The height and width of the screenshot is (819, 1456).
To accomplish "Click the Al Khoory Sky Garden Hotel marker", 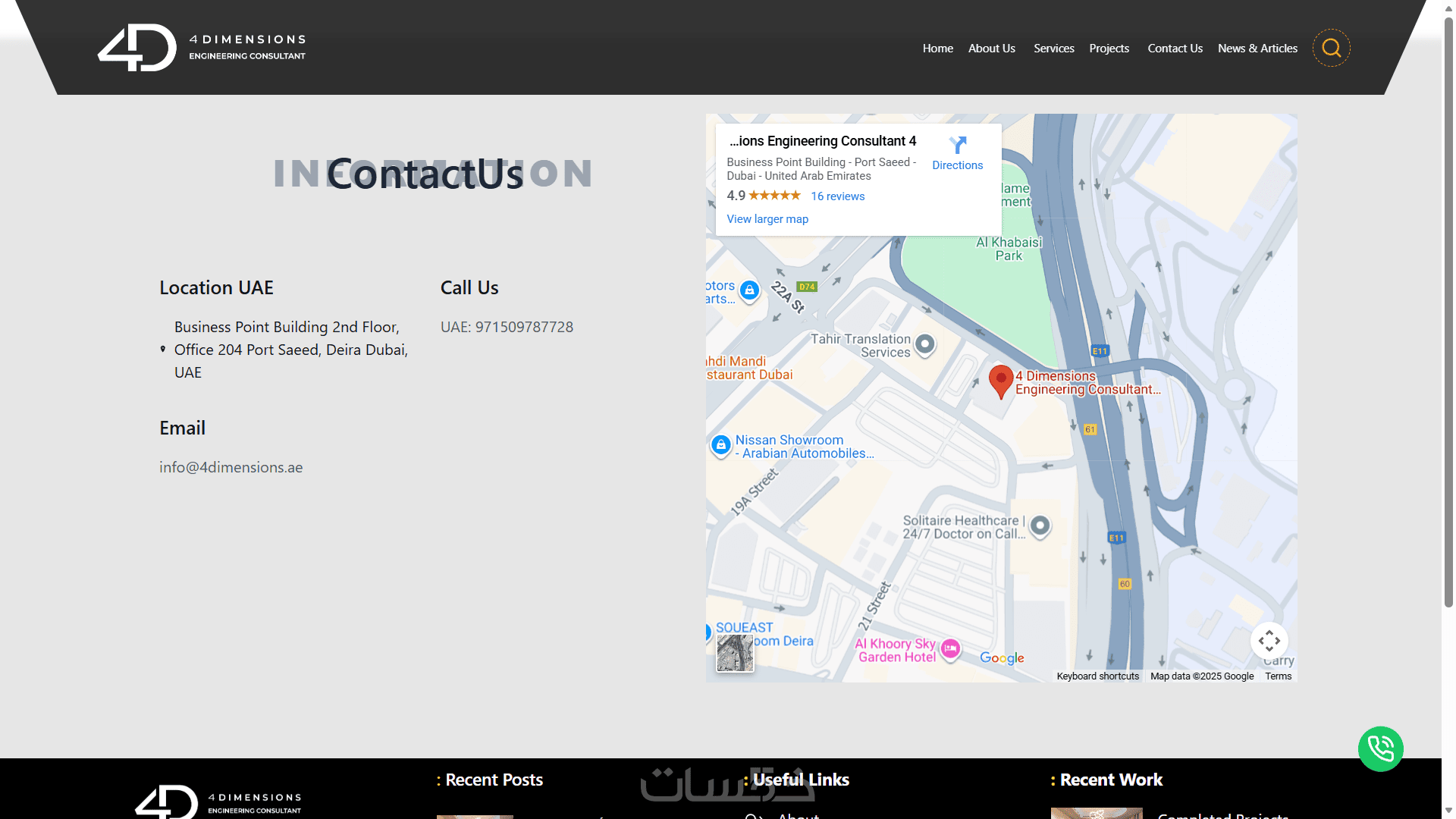I will 950,649.
